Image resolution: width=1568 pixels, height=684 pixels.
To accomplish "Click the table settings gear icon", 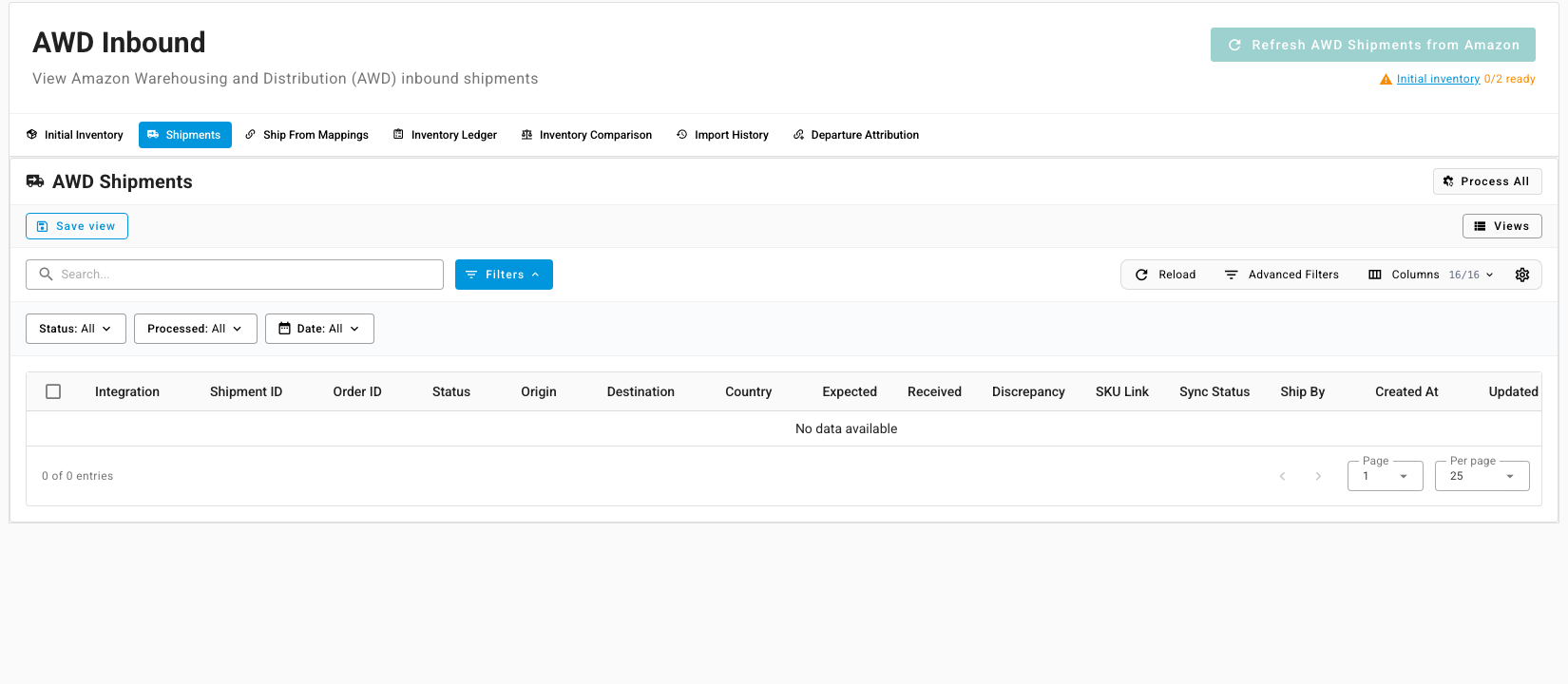I will click(1522, 275).
